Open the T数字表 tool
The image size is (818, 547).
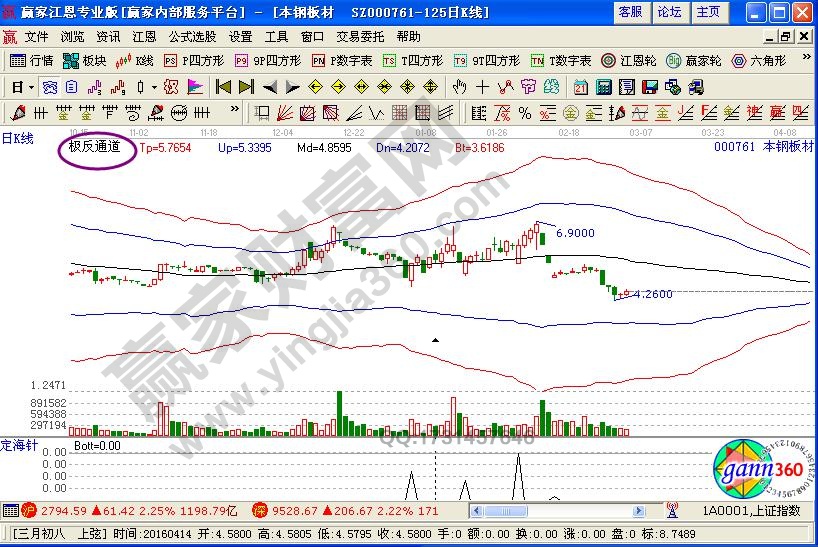click(561, 61)
